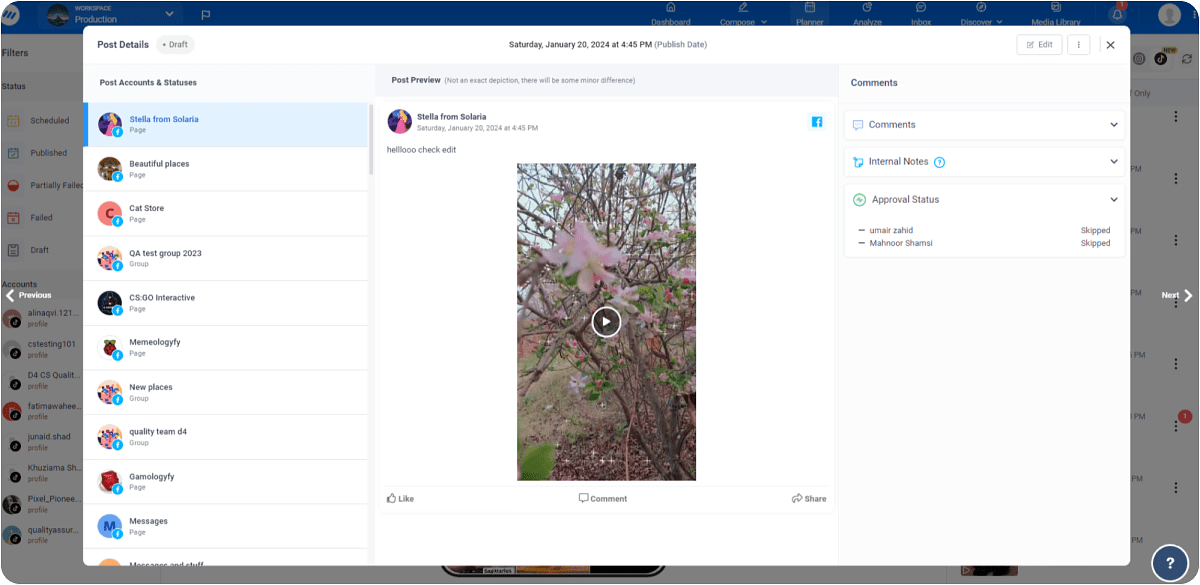Click the Like thumbs-up icon
1200x585 pixels.
(392, 498)
